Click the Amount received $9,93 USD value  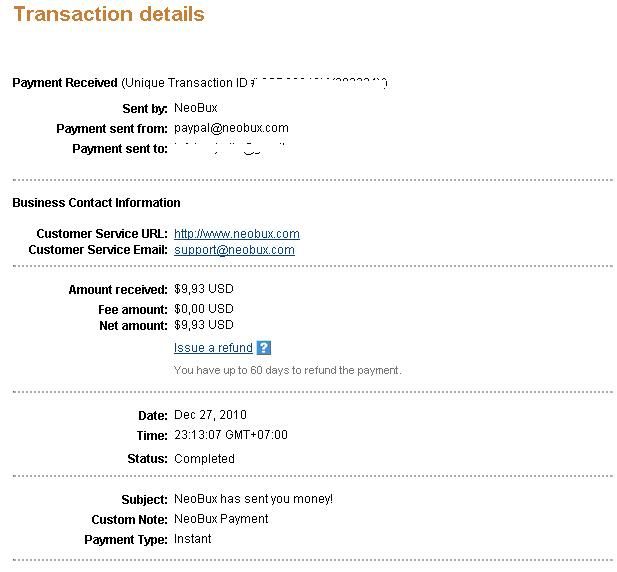(204, 289)
